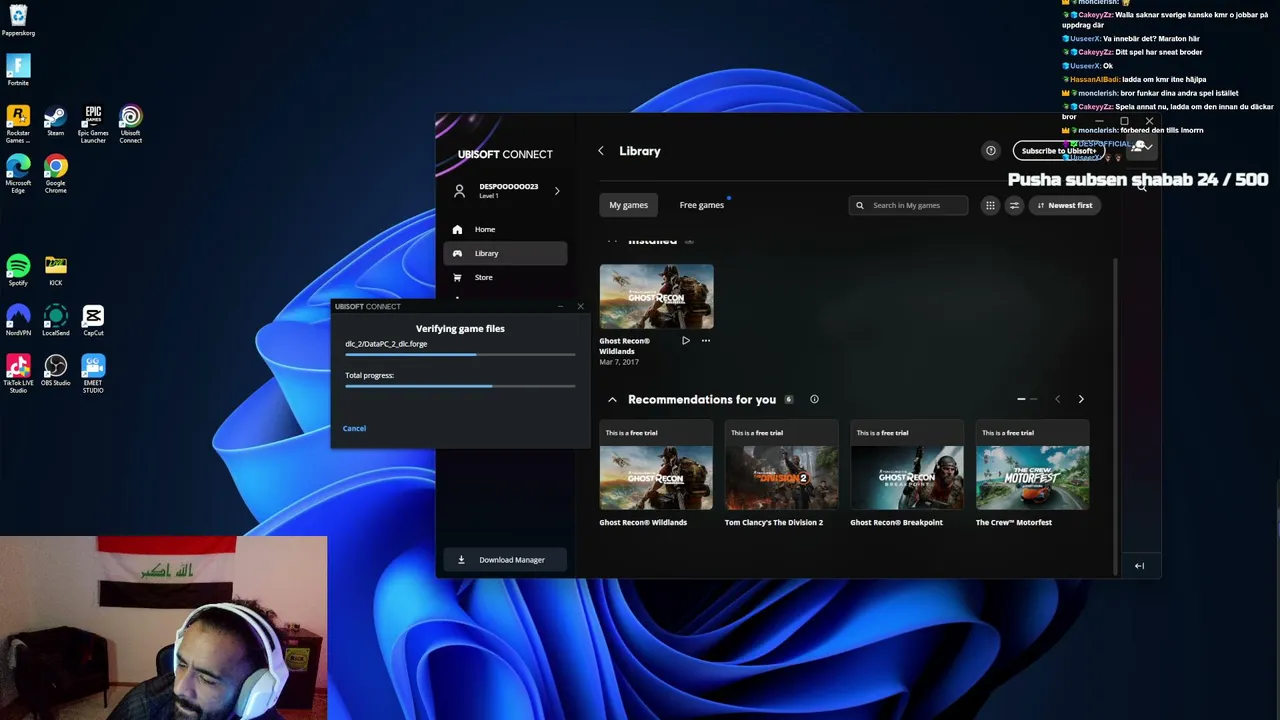Switch to the My games tab
Image resolution: width=1280 pixels, height=720 pixels.
pyautogui.click(x=629, y=205)
